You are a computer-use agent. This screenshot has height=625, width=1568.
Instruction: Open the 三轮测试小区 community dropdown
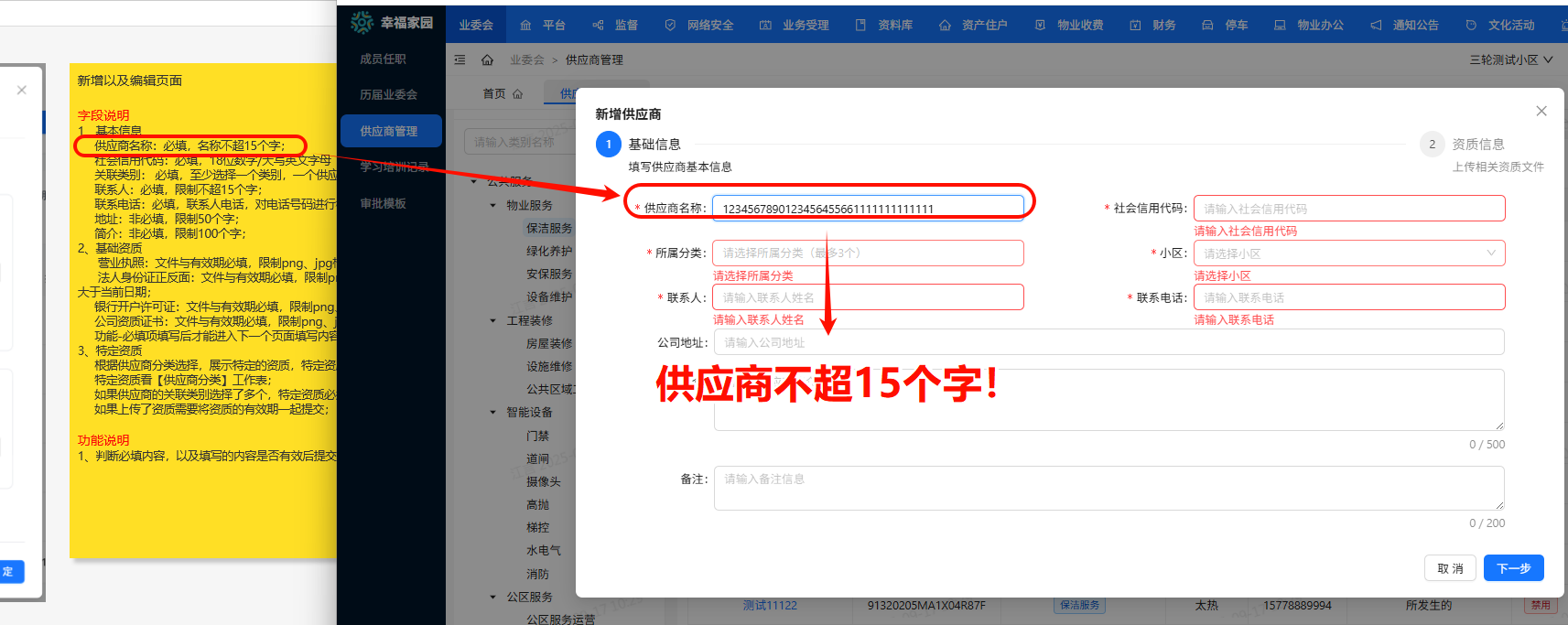(1511, 59)
